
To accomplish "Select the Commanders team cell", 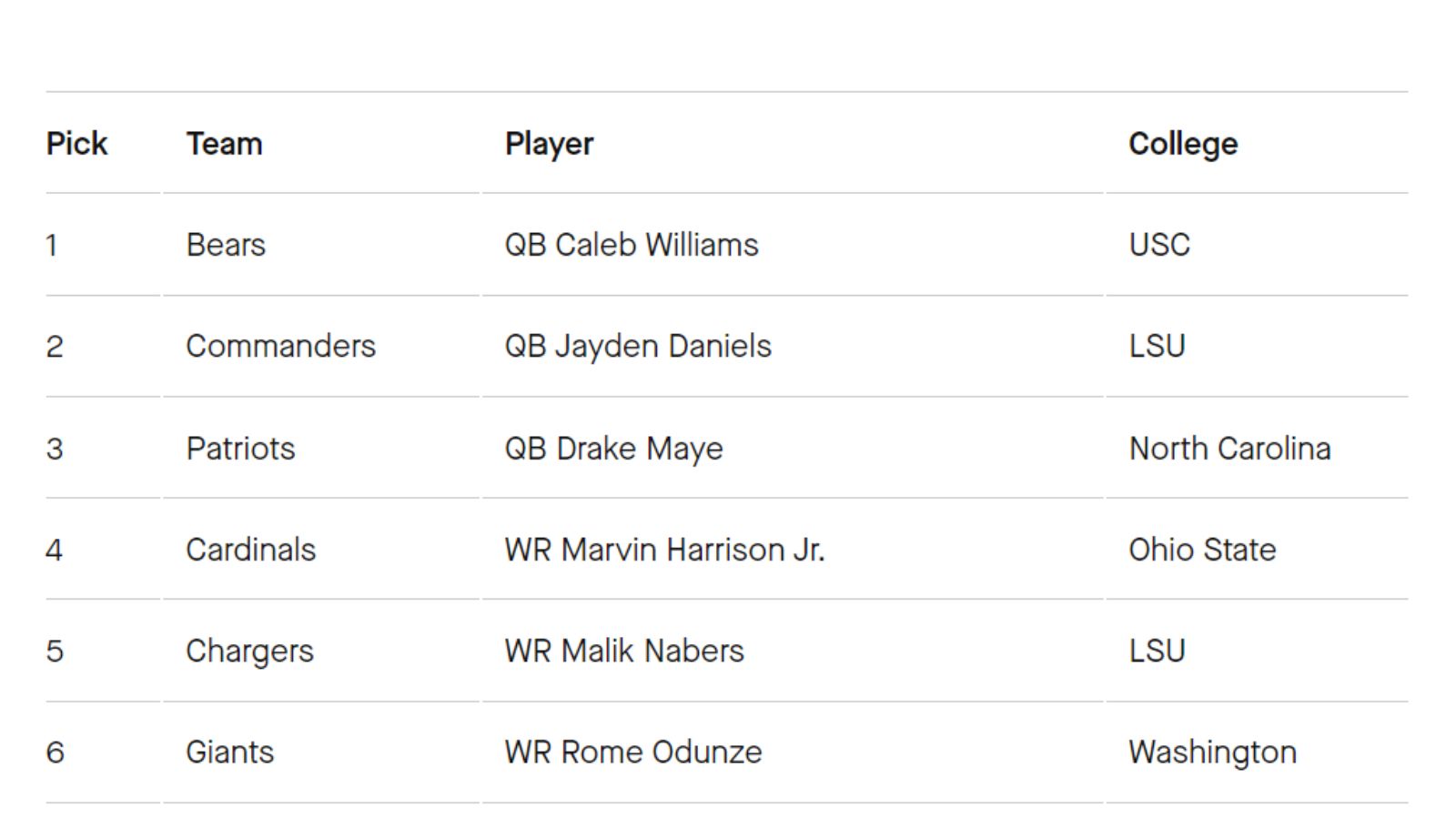I will point(280,346).
